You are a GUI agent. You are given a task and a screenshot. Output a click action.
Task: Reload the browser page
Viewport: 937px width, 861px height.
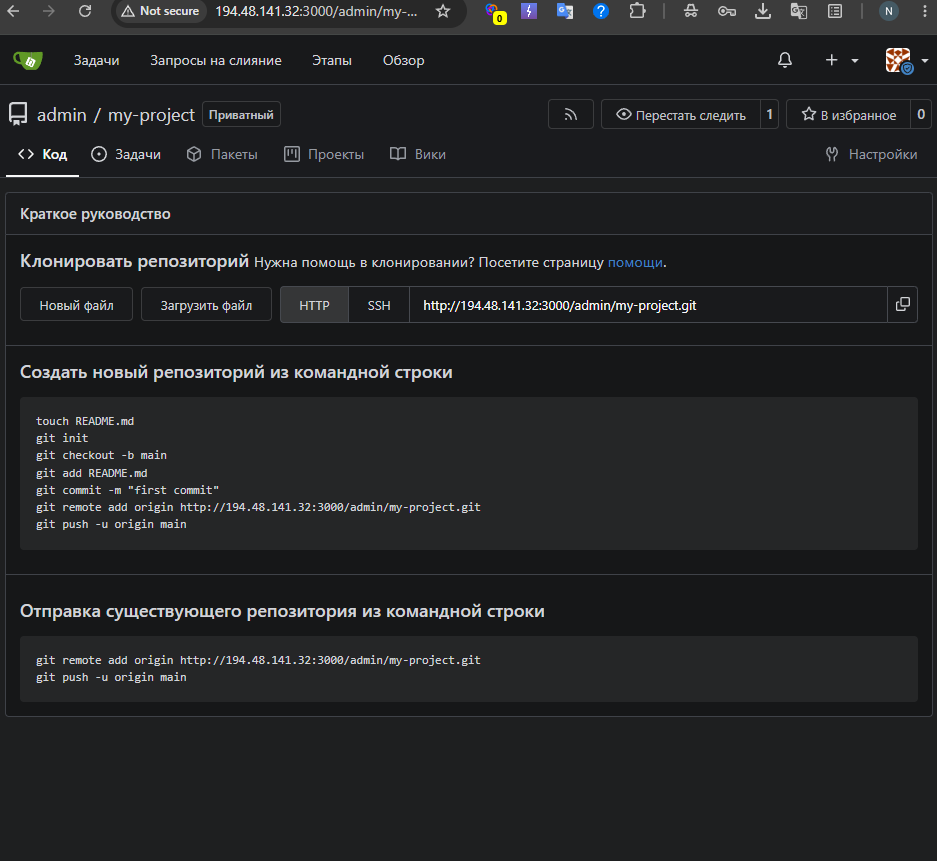(x=85, y=11)
